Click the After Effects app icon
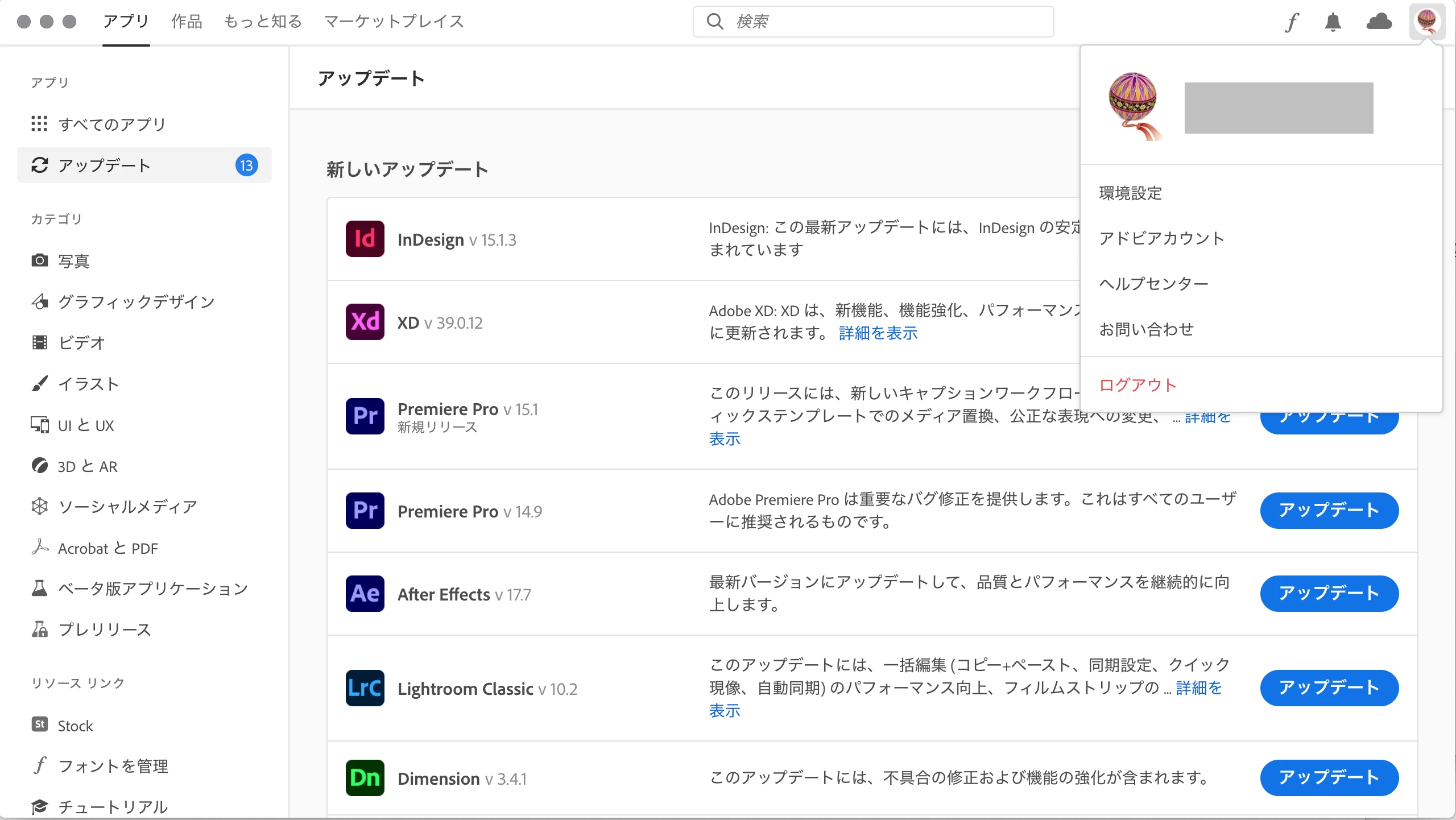The width and height of the screenshot is (1456, 820). (x=365, y=594)
